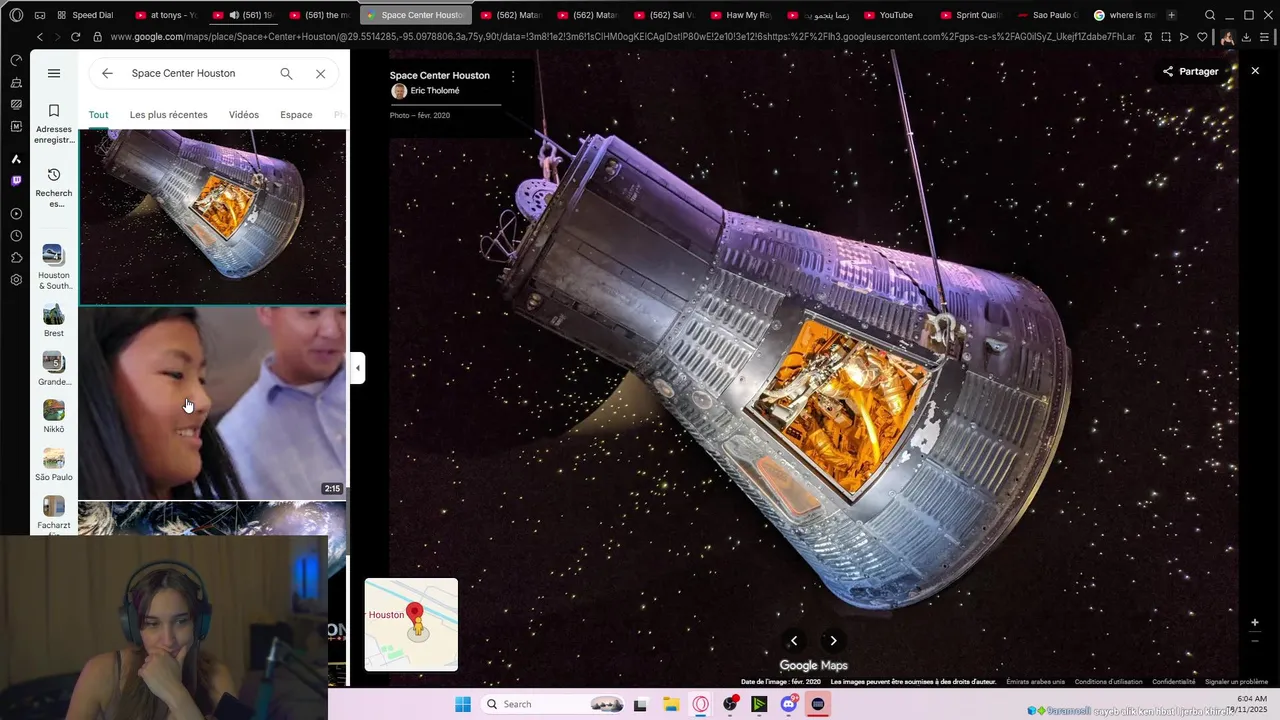Click the address bar URL

click(622, 37)
